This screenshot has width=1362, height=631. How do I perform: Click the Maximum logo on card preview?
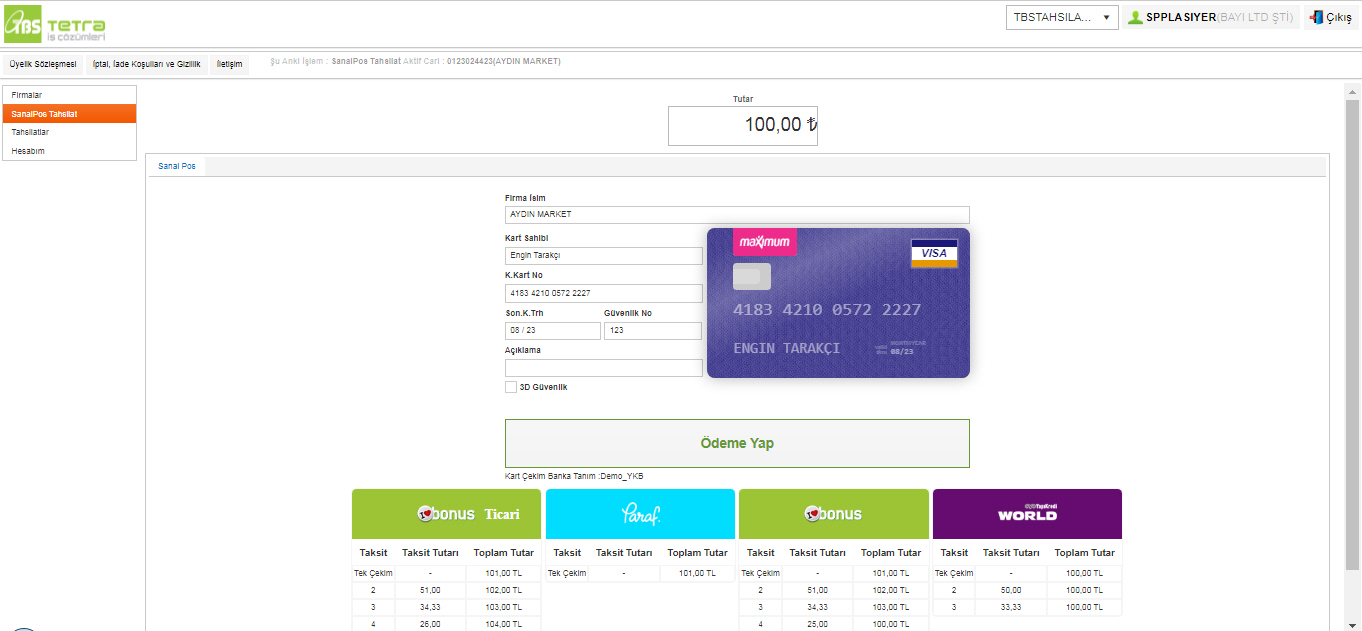point(765,242)
